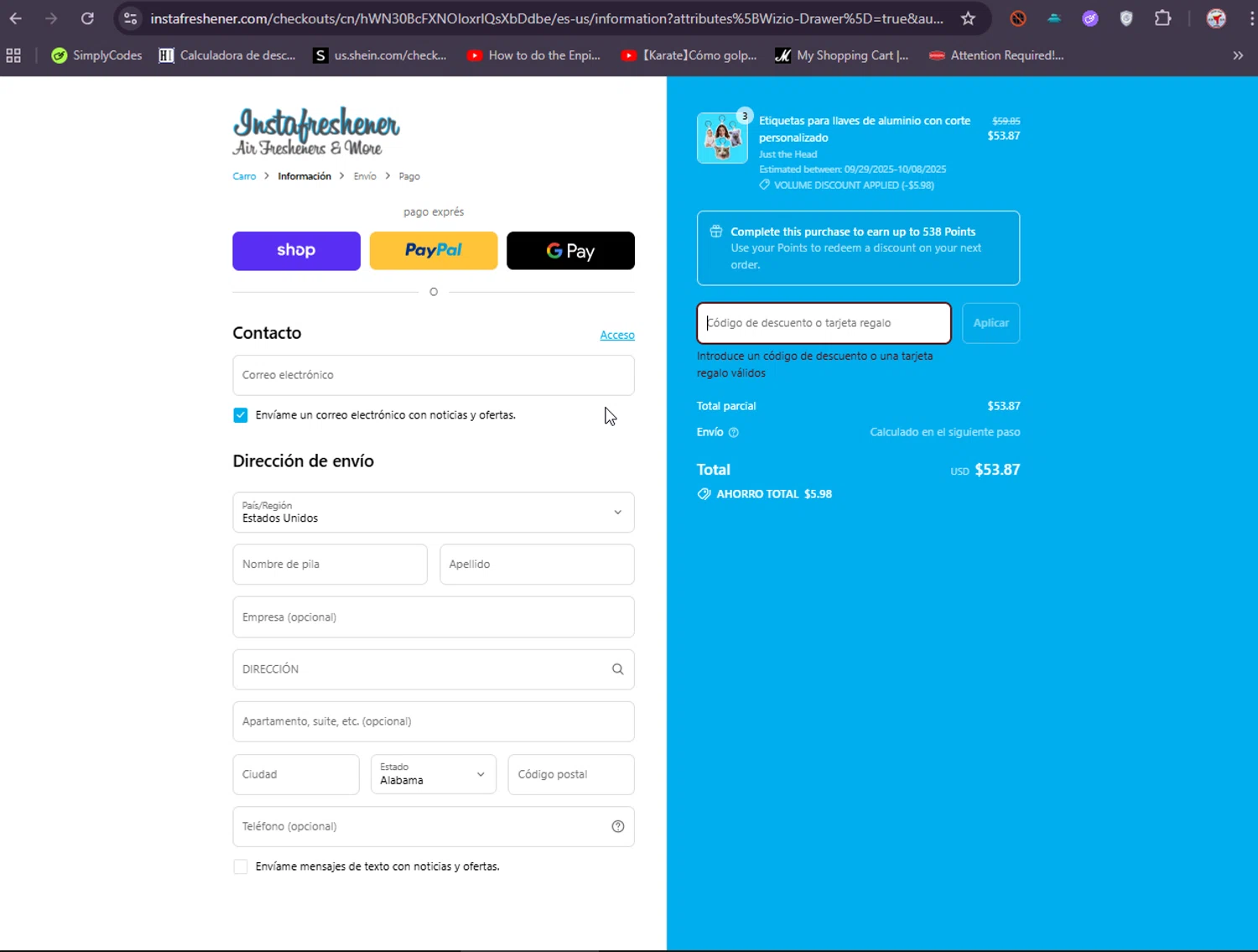1258x952 pixels.
Task: Open the browser profile avatar
Action: pos(1216,18)
